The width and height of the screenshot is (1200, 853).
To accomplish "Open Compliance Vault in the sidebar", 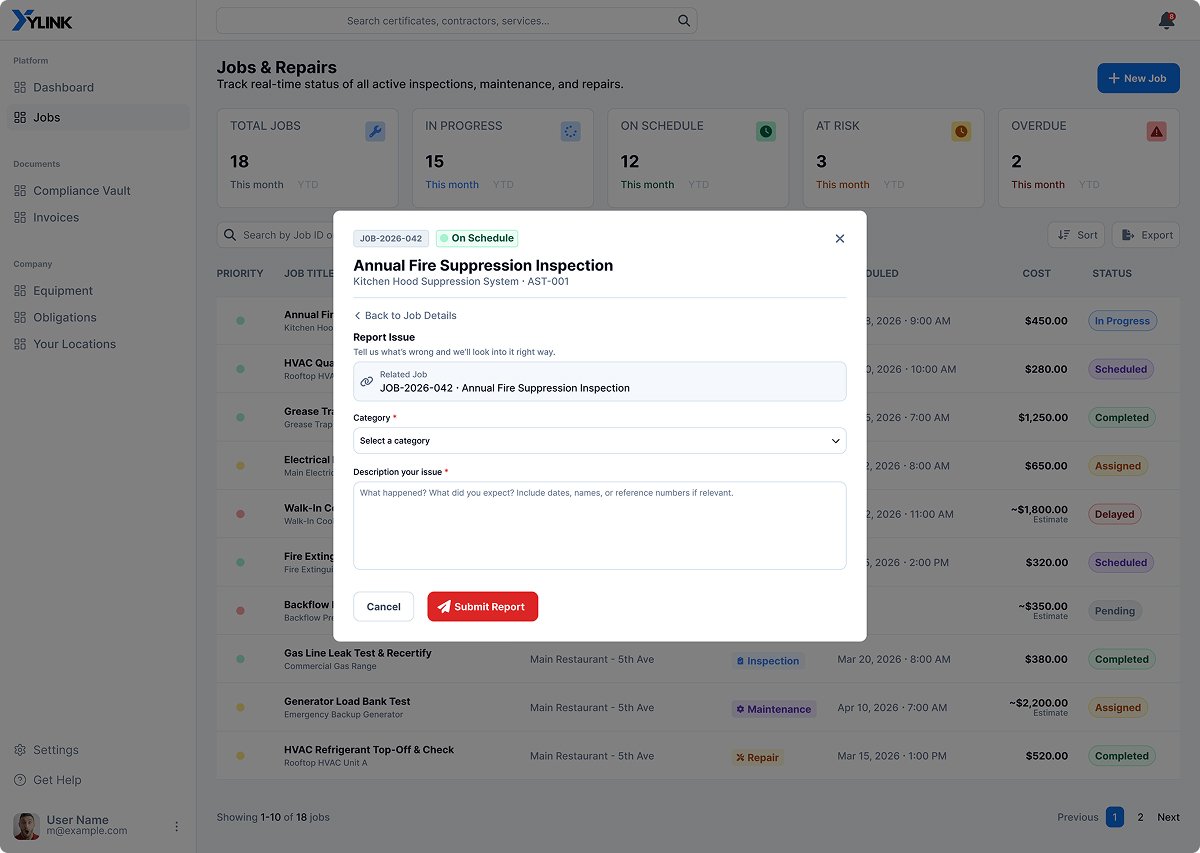I will [98, 191].
